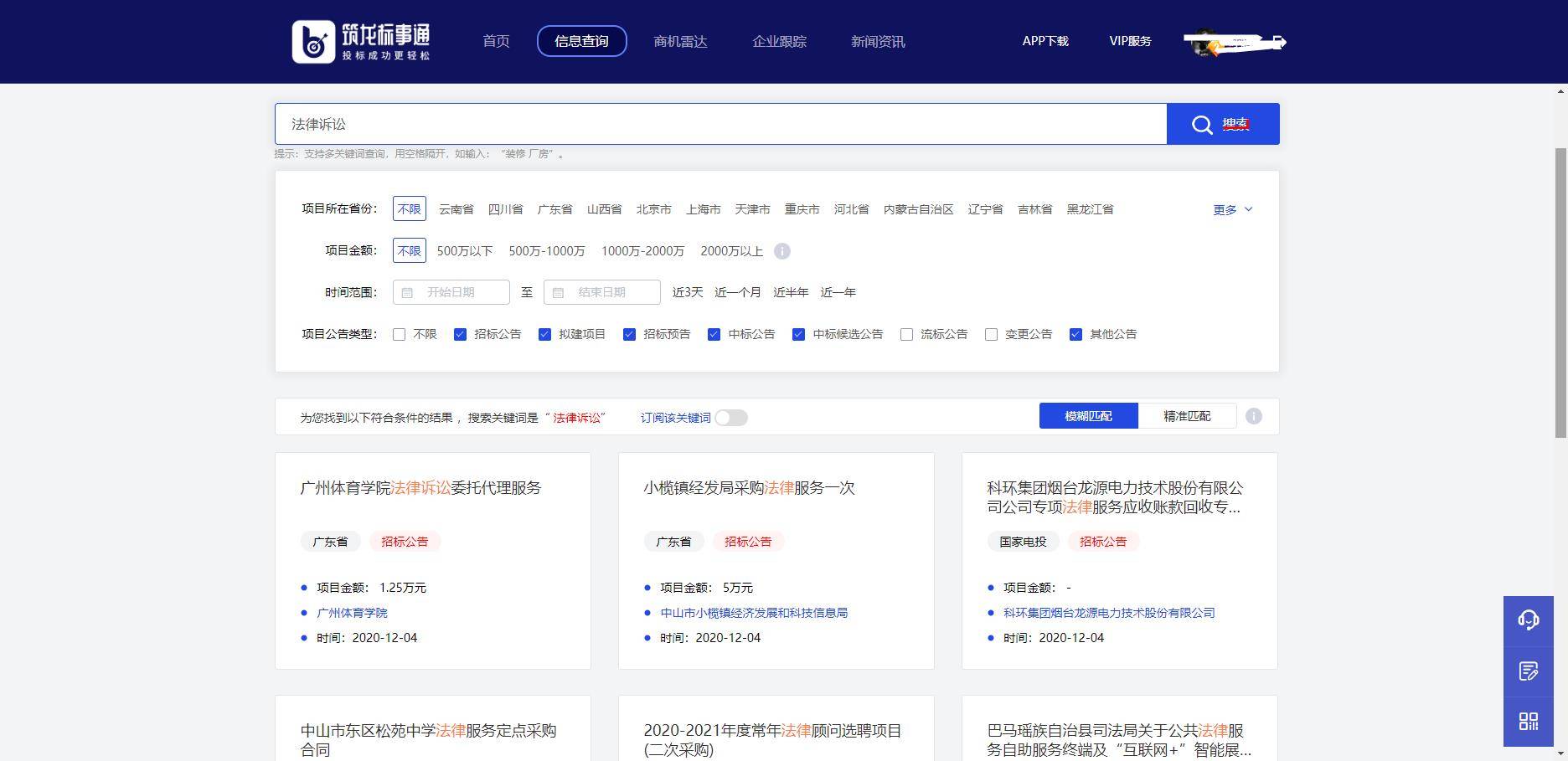Select time range 近一年
This screenshot has width=1568, height=761.
pos(838,292)
